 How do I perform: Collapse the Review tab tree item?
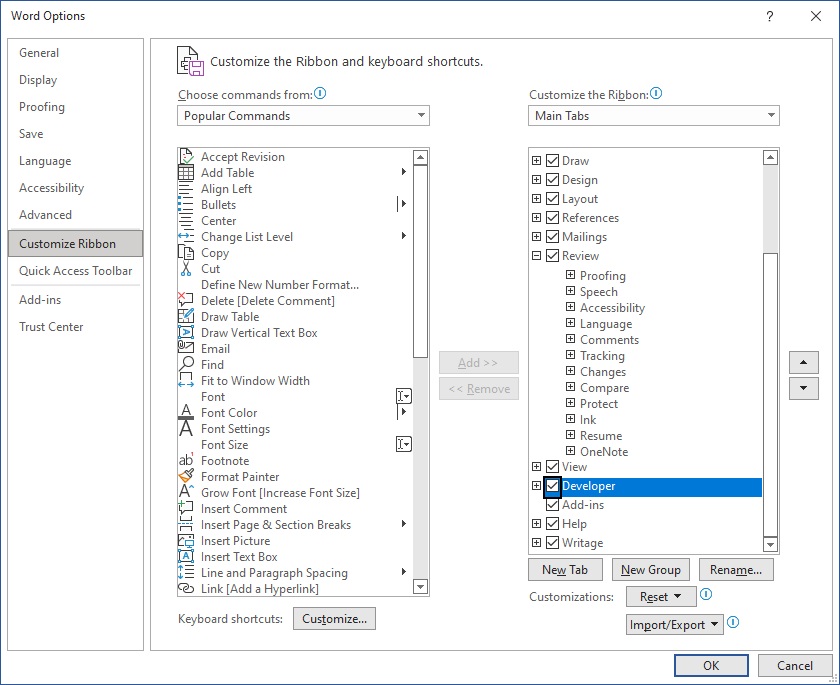536,255
